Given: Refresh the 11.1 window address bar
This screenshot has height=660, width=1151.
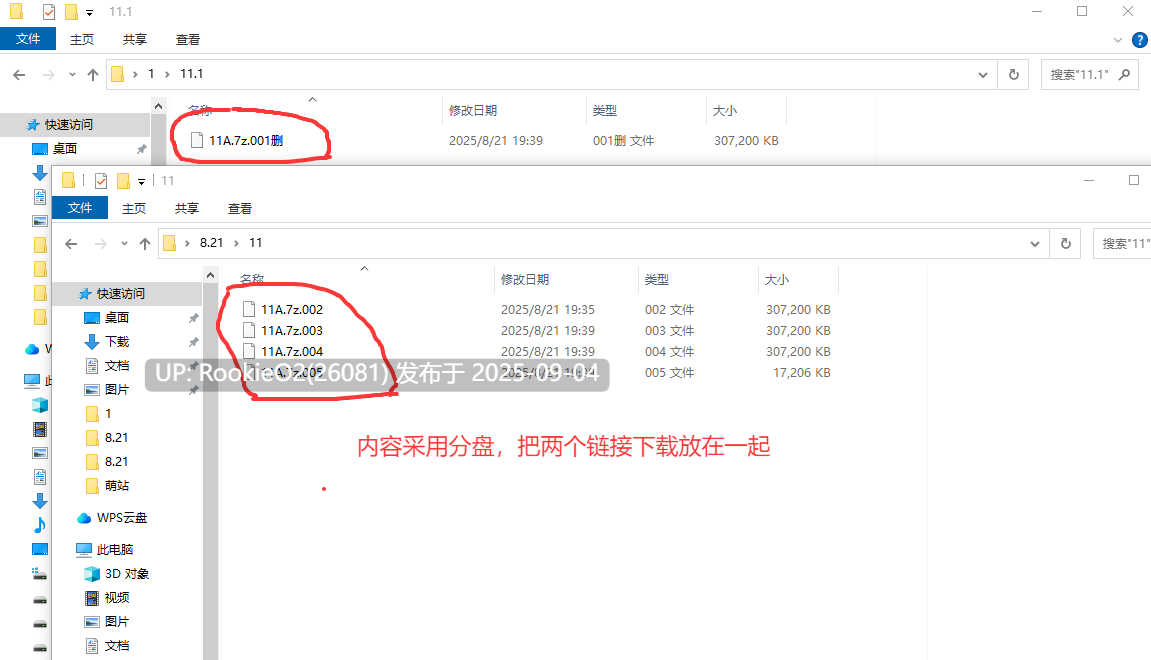Looking at the screenshot, I should [x=1014, y=74].
